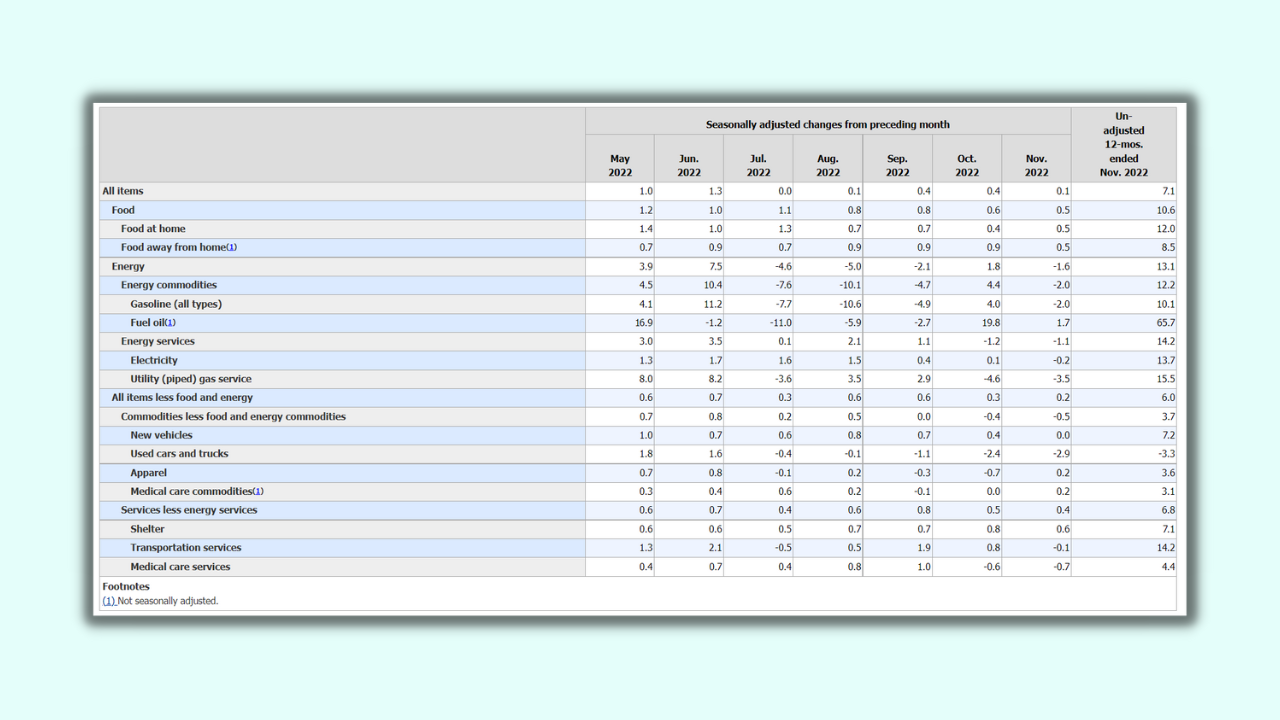The image size is (1280, 720).
Task: Select Fuel oil May 2022 value 16.9
Action: click(x=643, y=323)
